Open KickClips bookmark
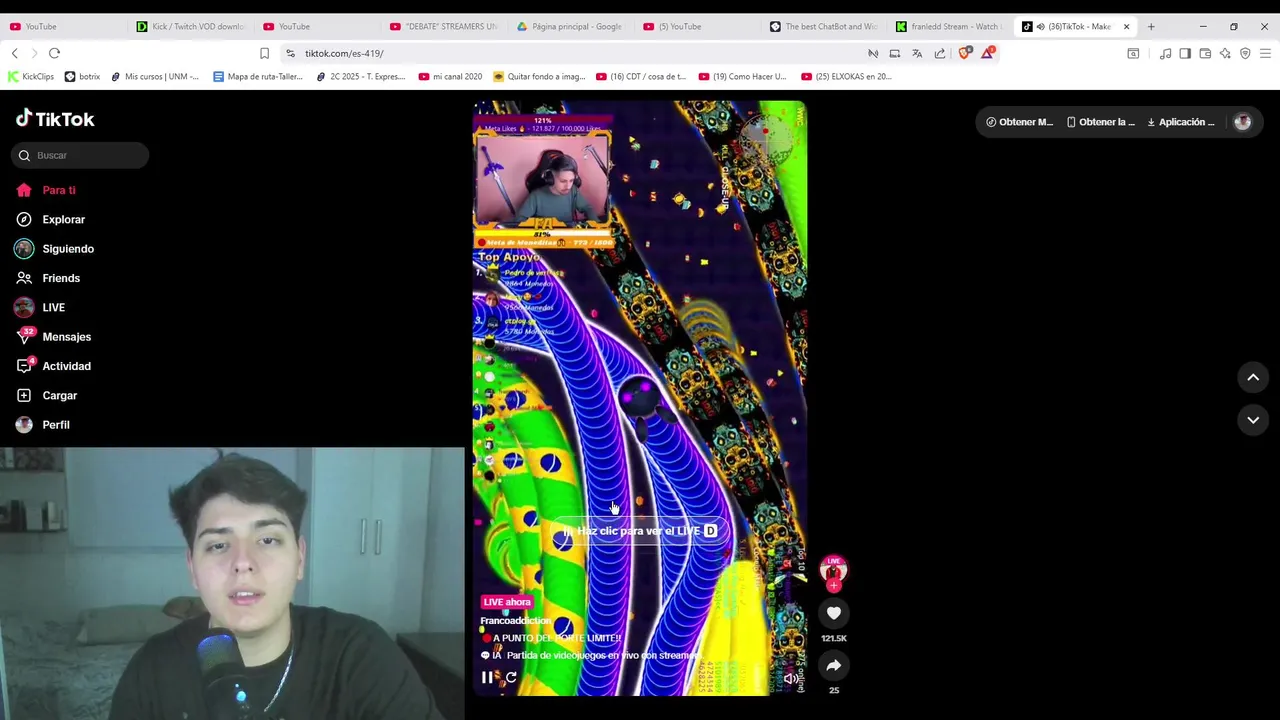 pos(31,76)
